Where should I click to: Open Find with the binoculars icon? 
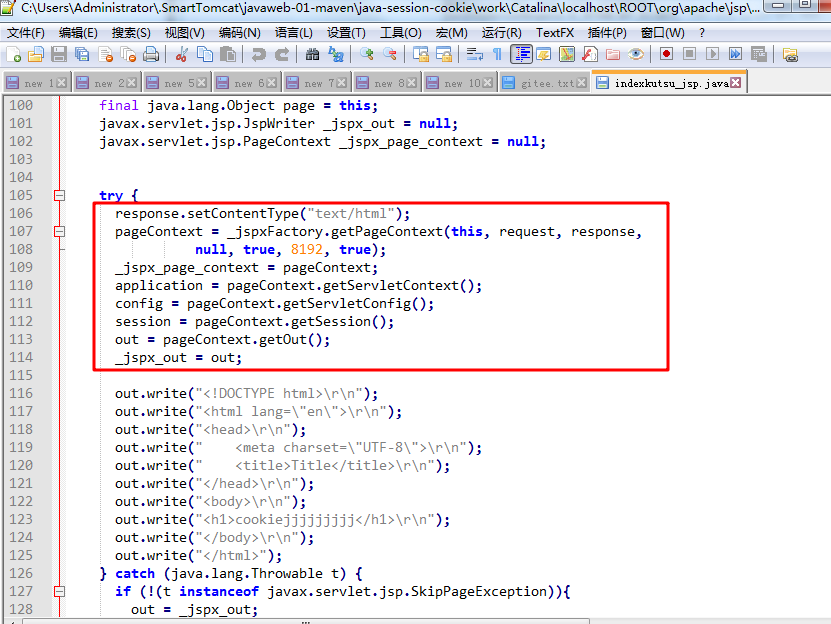(313, 55)
